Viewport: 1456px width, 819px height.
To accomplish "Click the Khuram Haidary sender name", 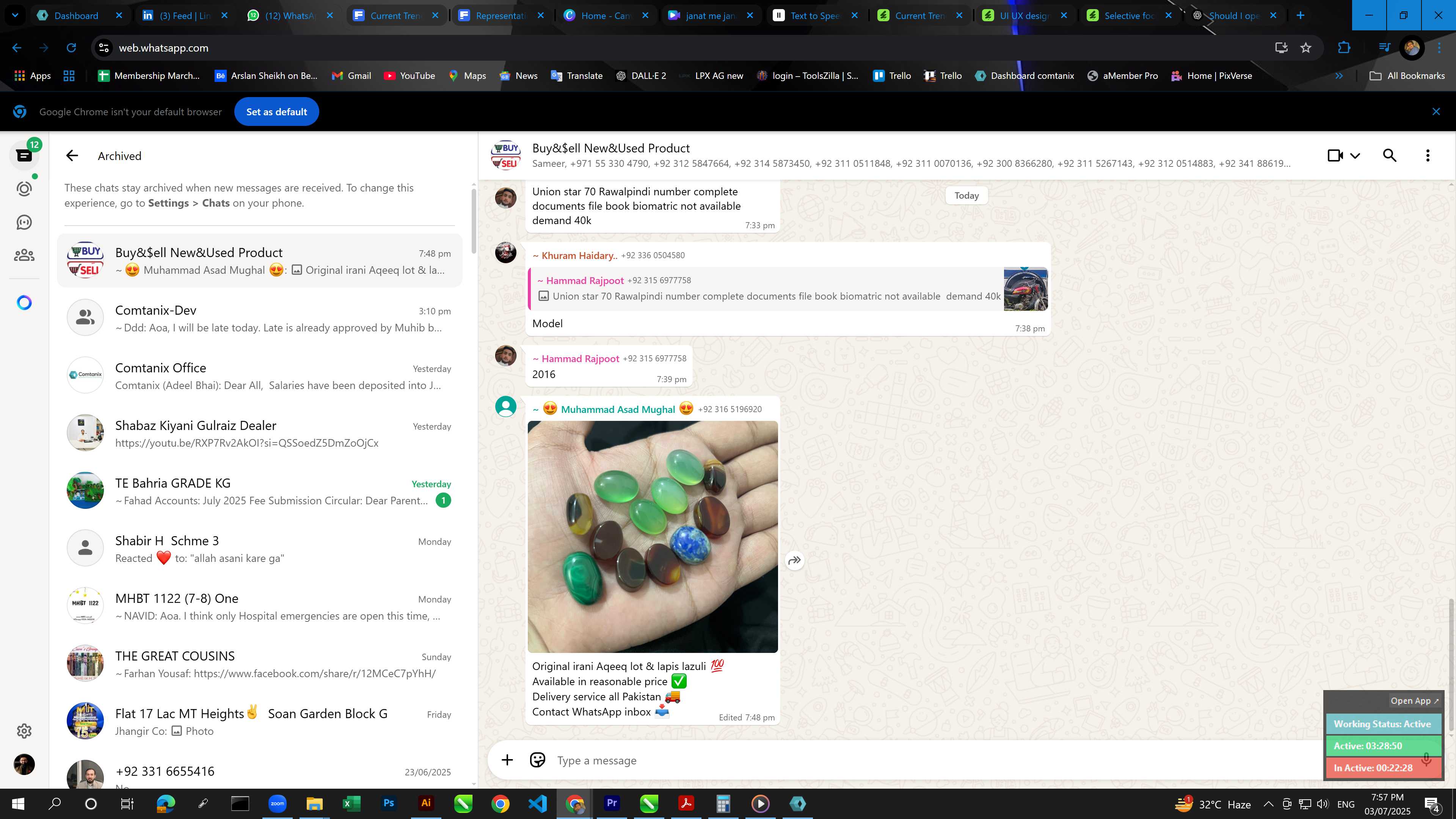I will tap(576, 256).
